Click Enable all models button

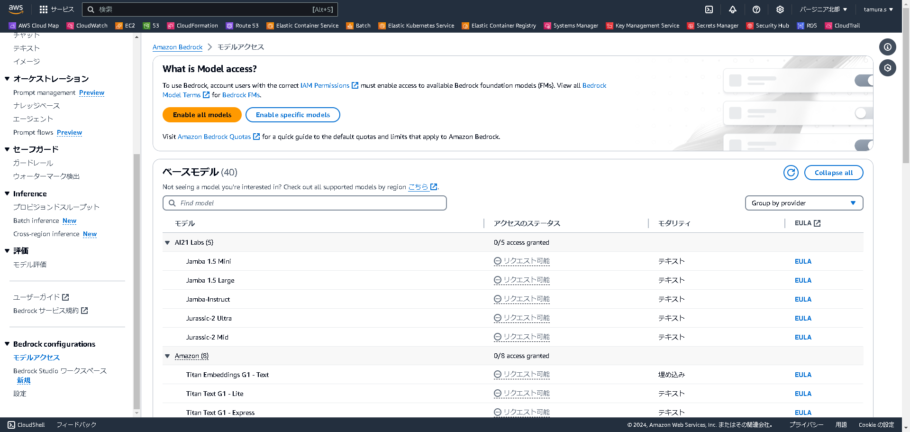click(x=202, y=115)
